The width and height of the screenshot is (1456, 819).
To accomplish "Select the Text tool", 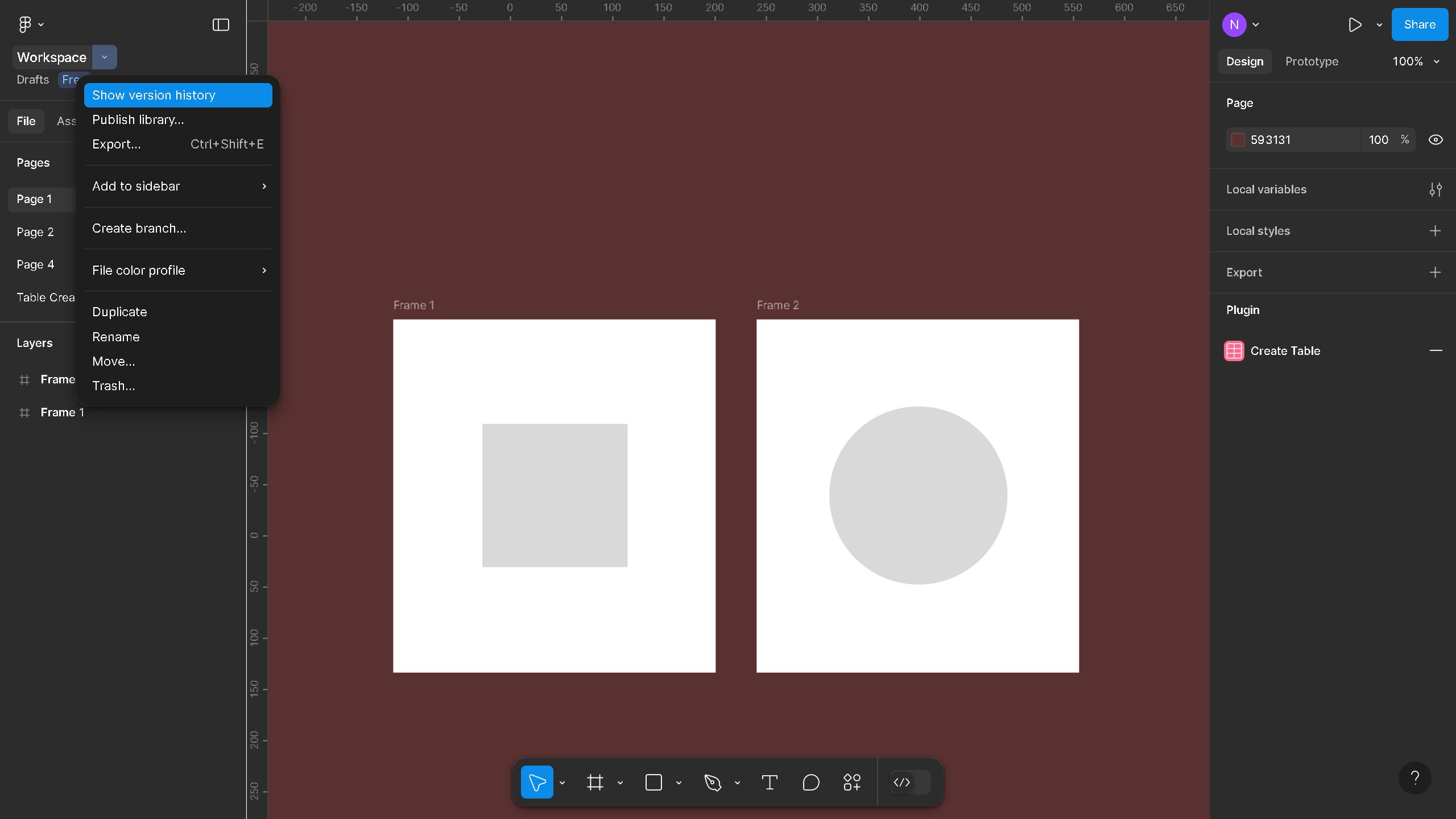I will (x=770, y=783).
